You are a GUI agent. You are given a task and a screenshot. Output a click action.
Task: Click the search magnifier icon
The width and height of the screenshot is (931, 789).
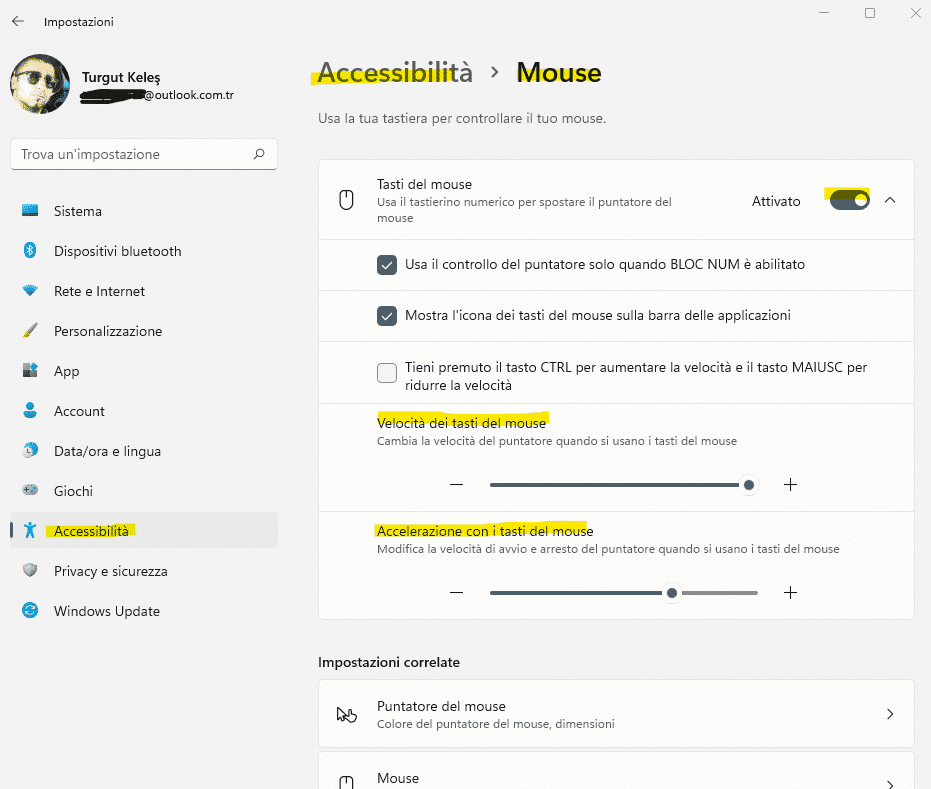(x=259, y=154)
